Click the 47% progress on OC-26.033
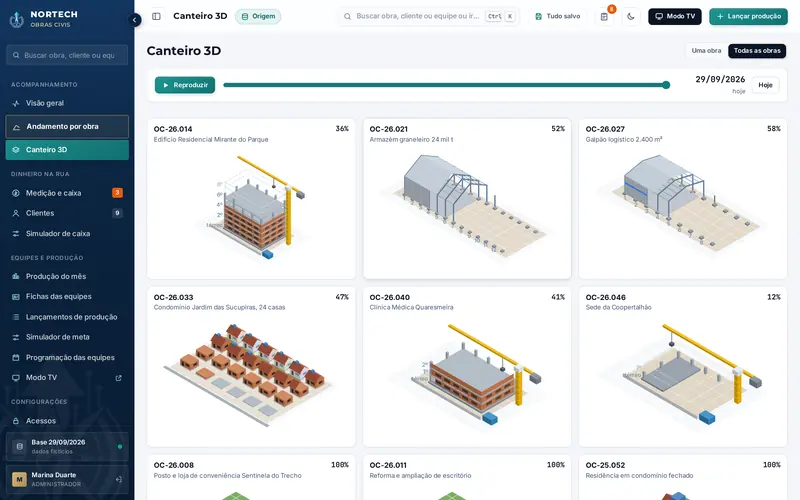The image size is (800, 500). [342, 297]
